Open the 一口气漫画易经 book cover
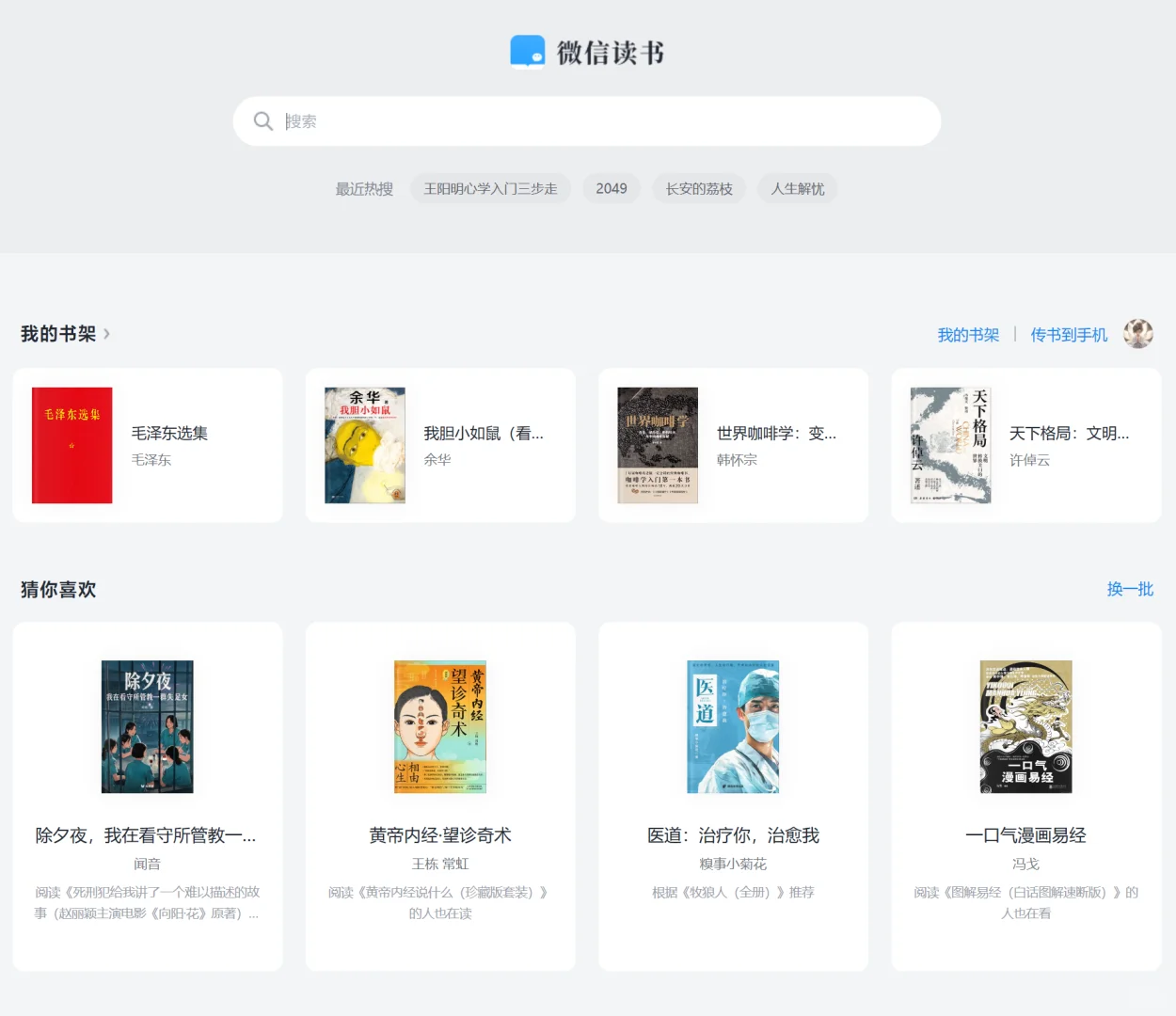Screen dimensions: 1176x1016 pyautogui.click(x=1025, y=727)
